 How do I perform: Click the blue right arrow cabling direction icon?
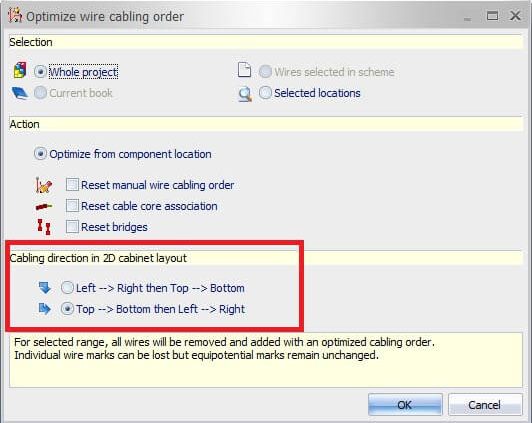tap(45, 309)
